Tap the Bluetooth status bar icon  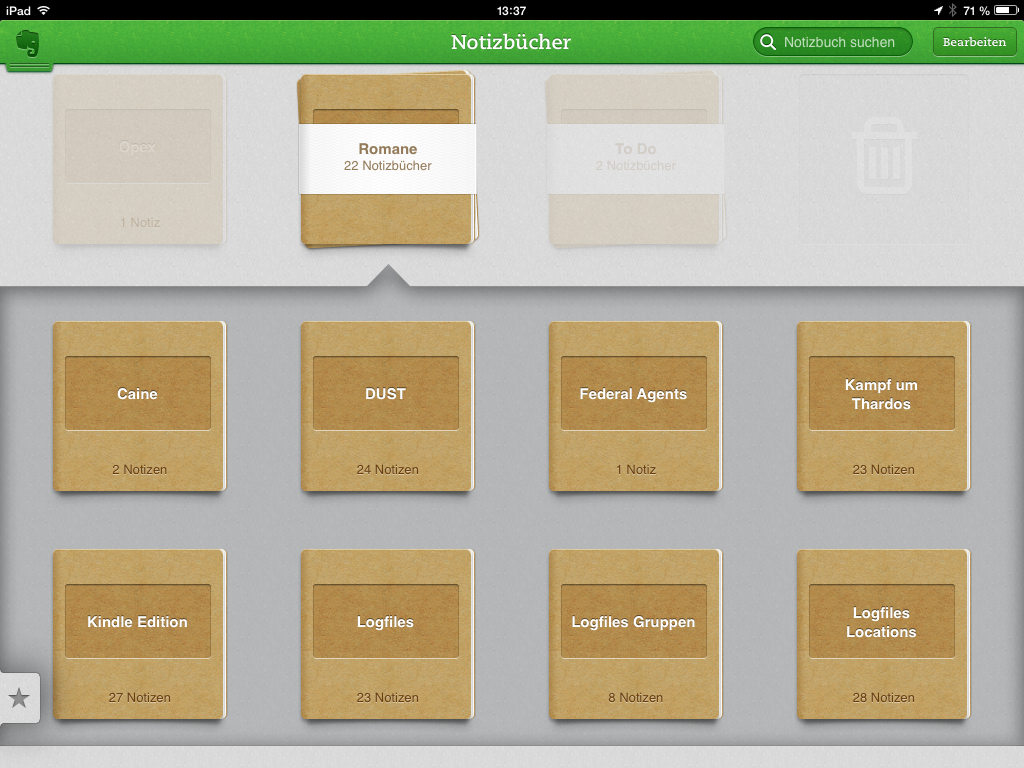click(953, 10)
